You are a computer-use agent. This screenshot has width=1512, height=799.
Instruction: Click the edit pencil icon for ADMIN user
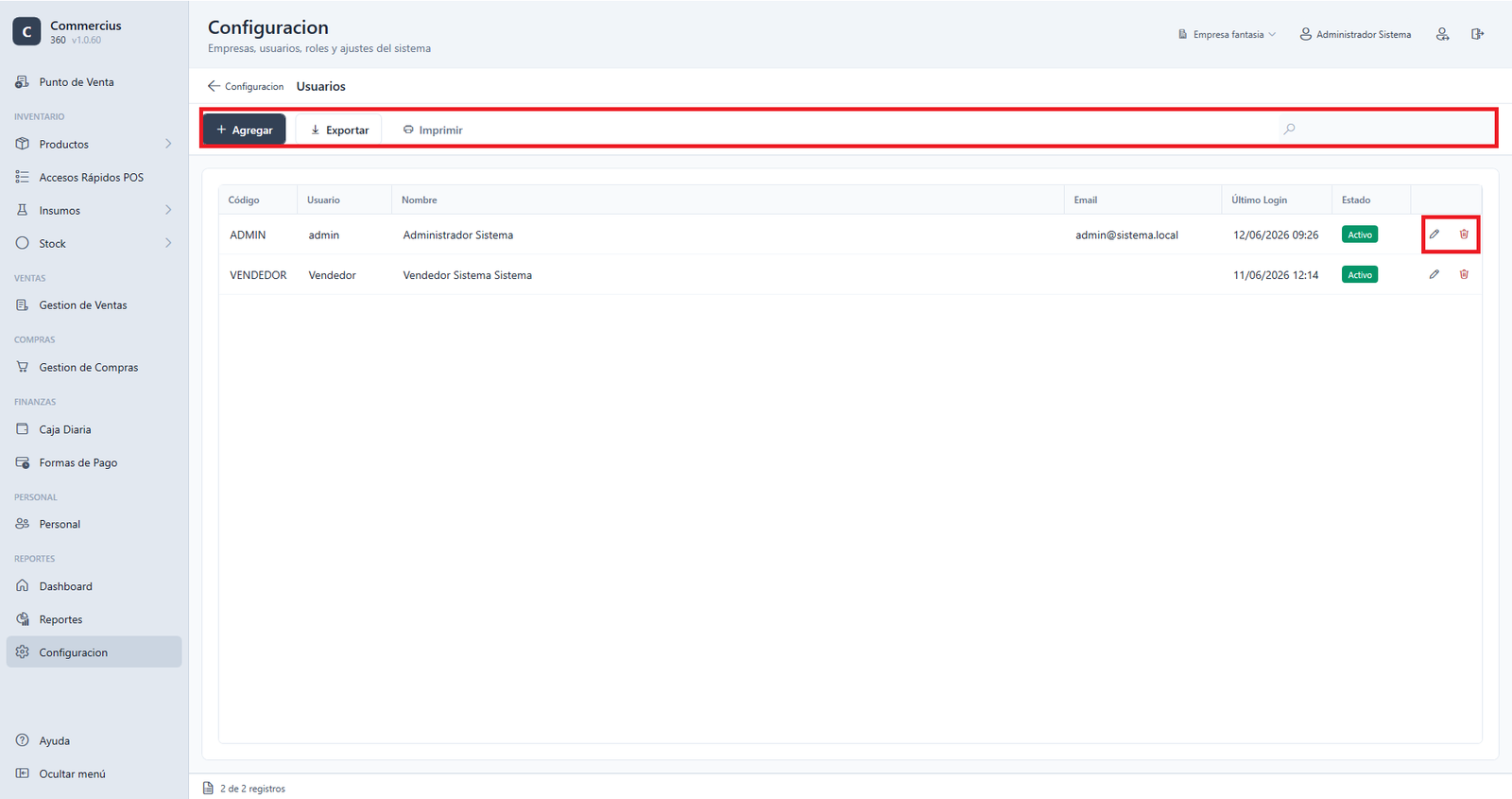[1435, 234]
